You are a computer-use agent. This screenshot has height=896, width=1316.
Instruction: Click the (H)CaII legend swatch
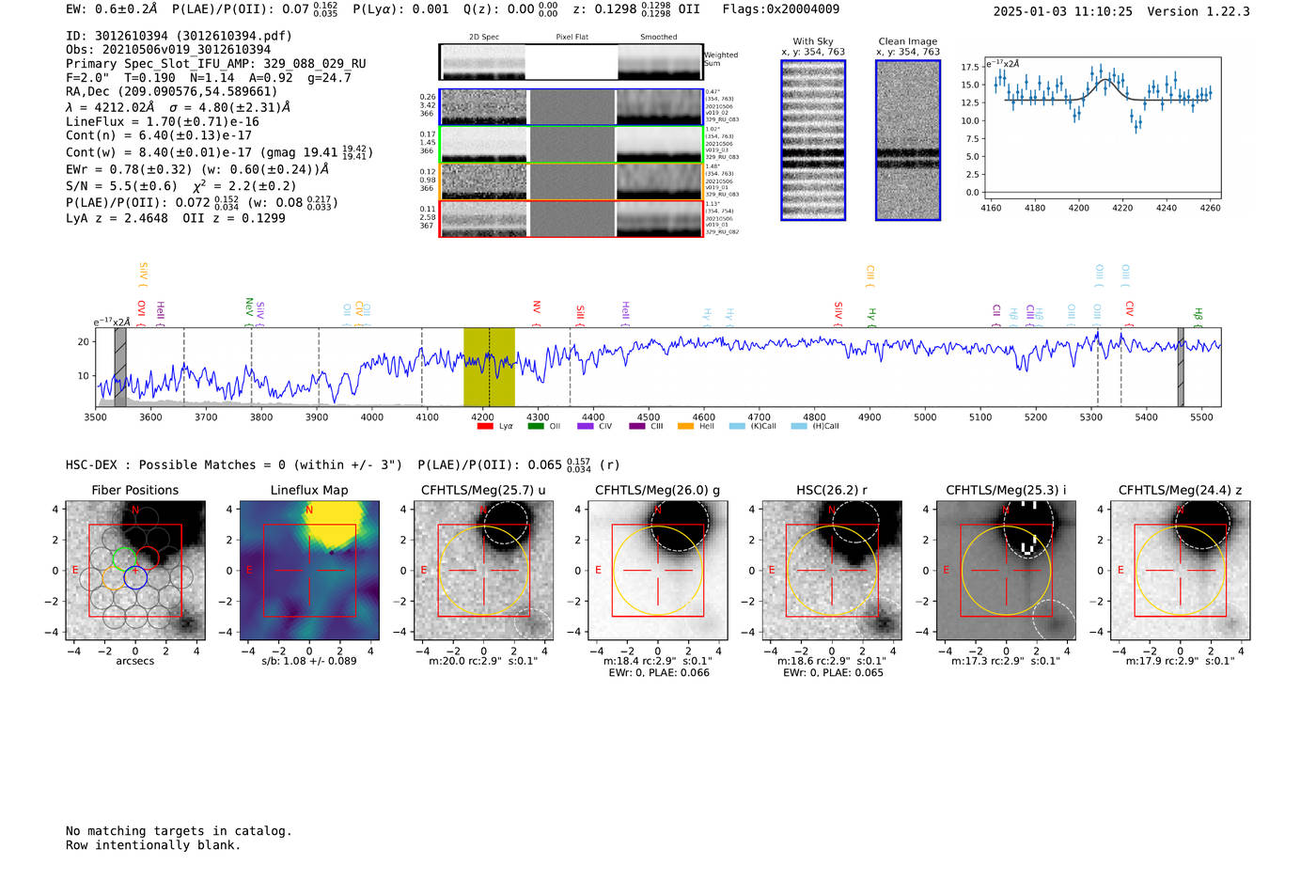[799, 426]
